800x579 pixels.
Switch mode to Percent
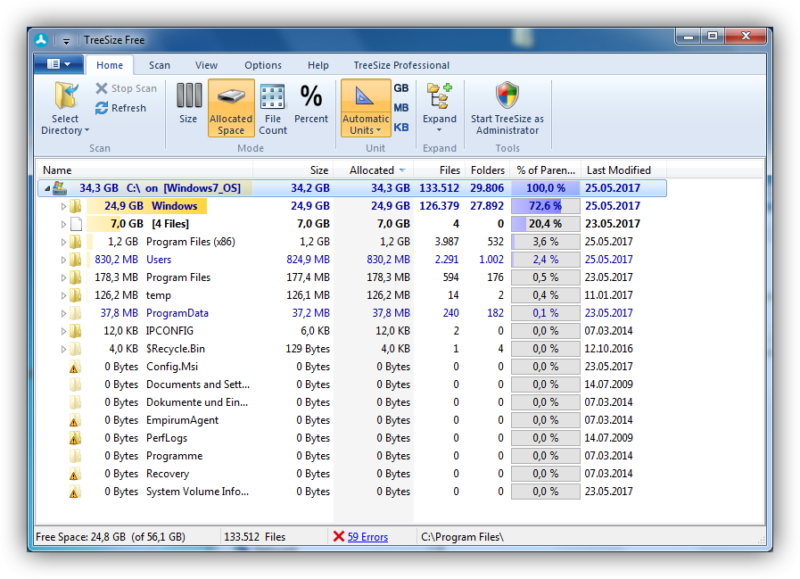point(311,105)
